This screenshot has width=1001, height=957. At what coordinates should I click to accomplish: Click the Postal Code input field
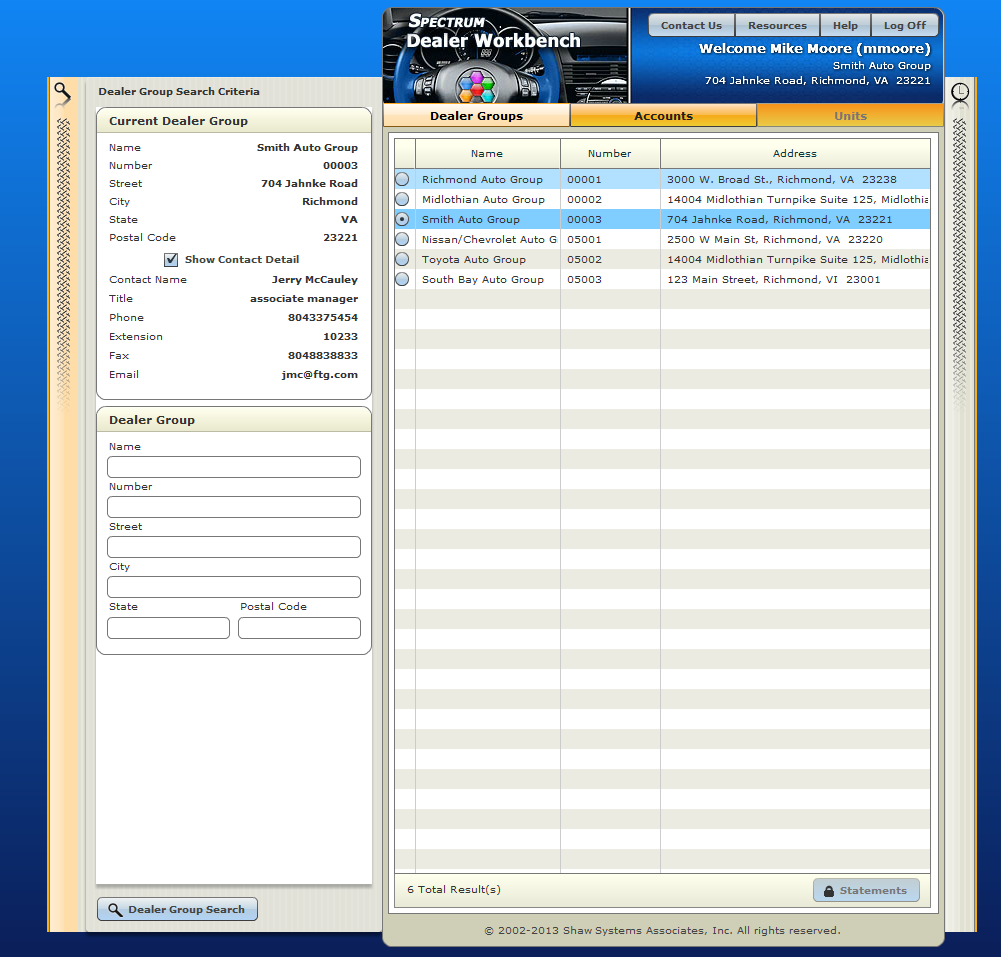(299, 628)
